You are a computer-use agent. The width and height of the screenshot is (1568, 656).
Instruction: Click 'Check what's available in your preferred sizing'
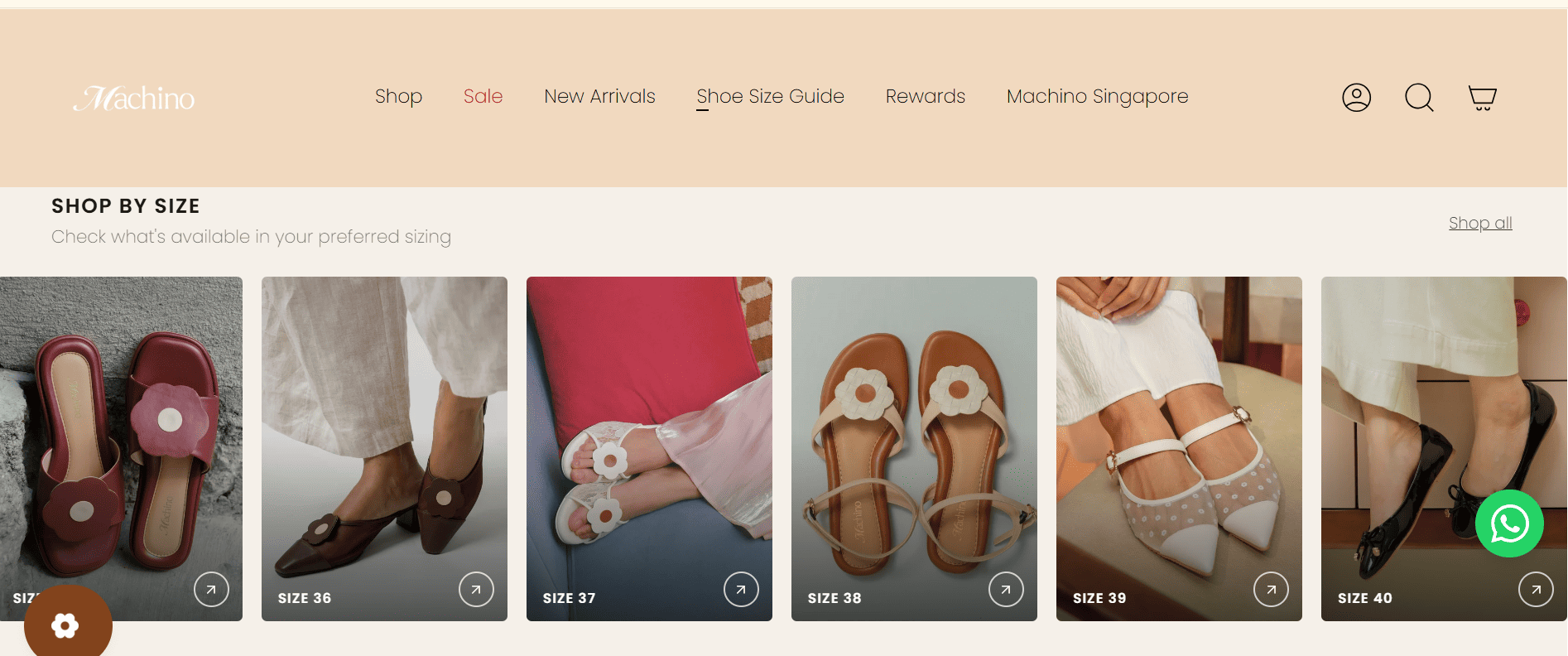(x=251, y=237)
